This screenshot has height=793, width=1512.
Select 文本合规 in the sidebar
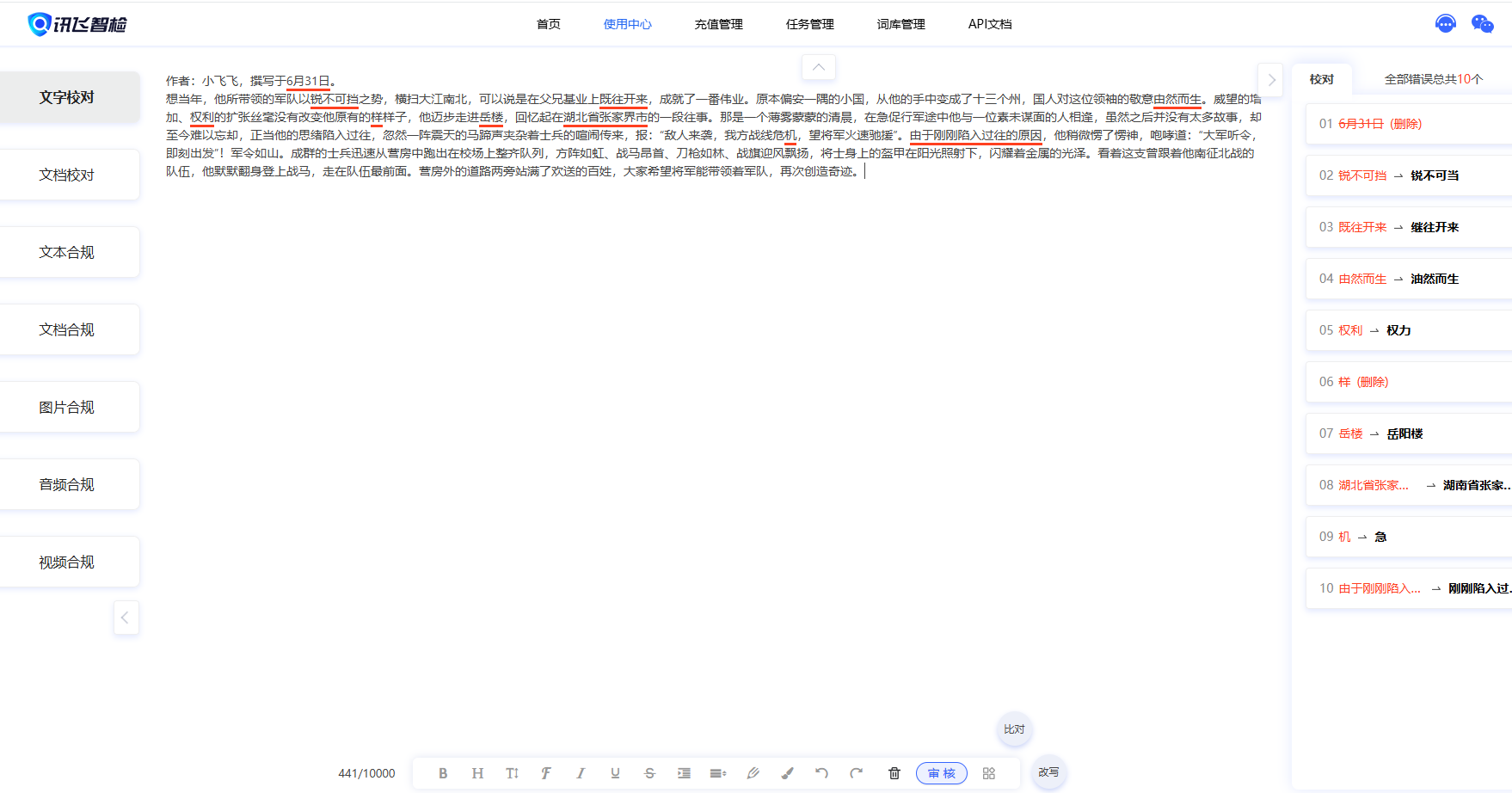click(x=69, y=252)
